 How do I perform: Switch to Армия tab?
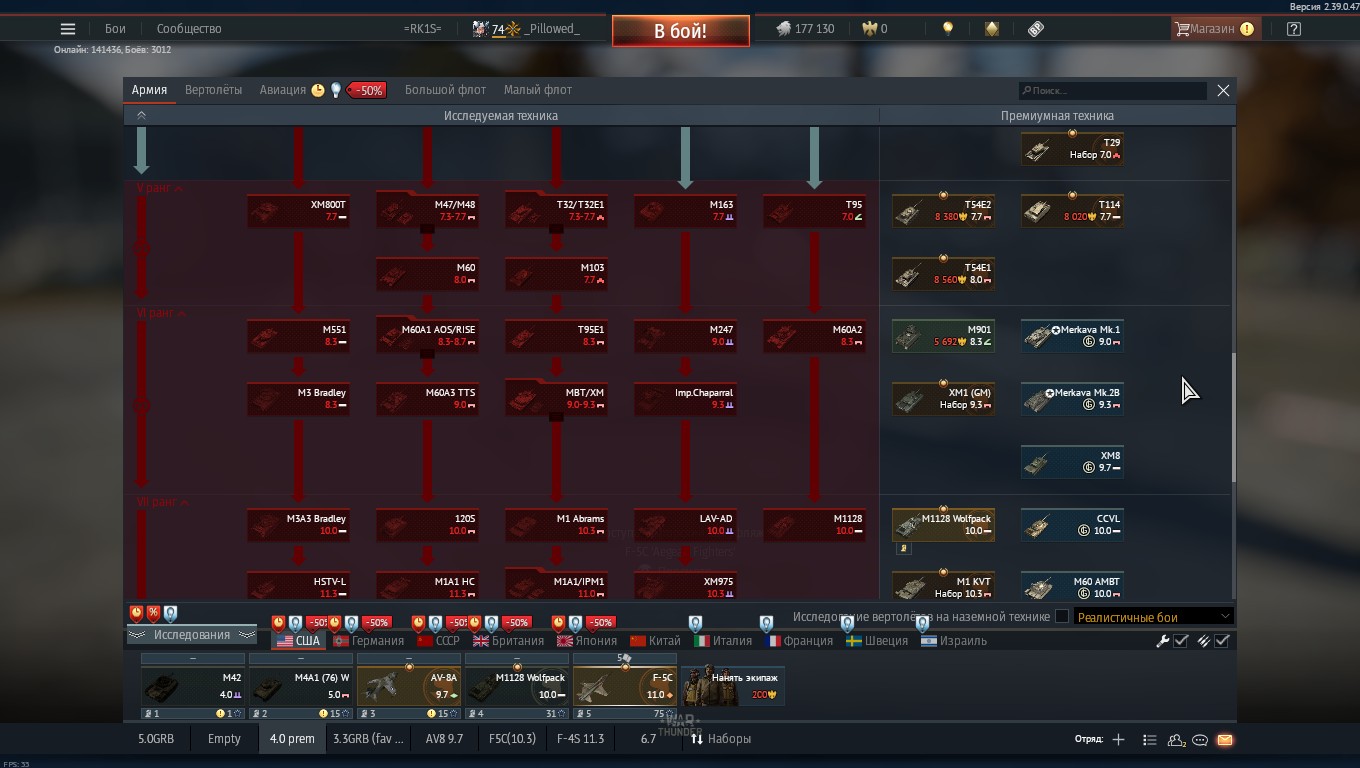click(149, 90)
